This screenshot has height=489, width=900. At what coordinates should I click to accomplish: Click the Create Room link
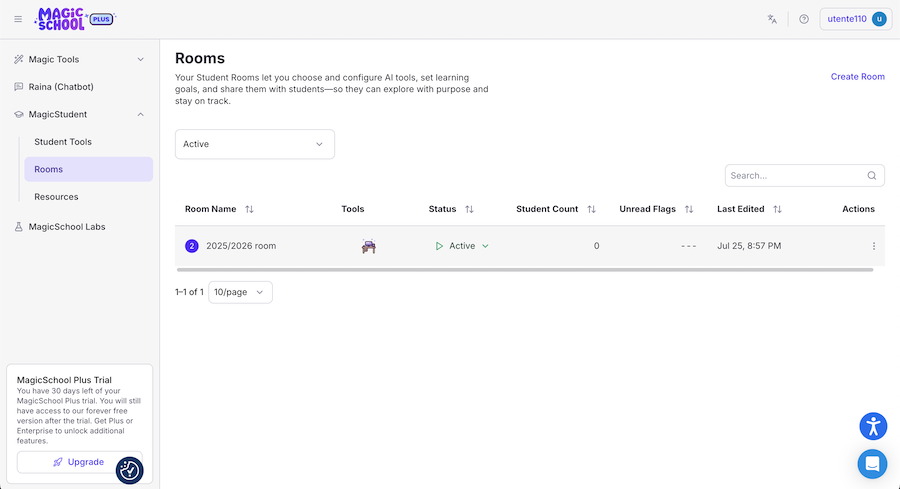[x=858, y=76]
